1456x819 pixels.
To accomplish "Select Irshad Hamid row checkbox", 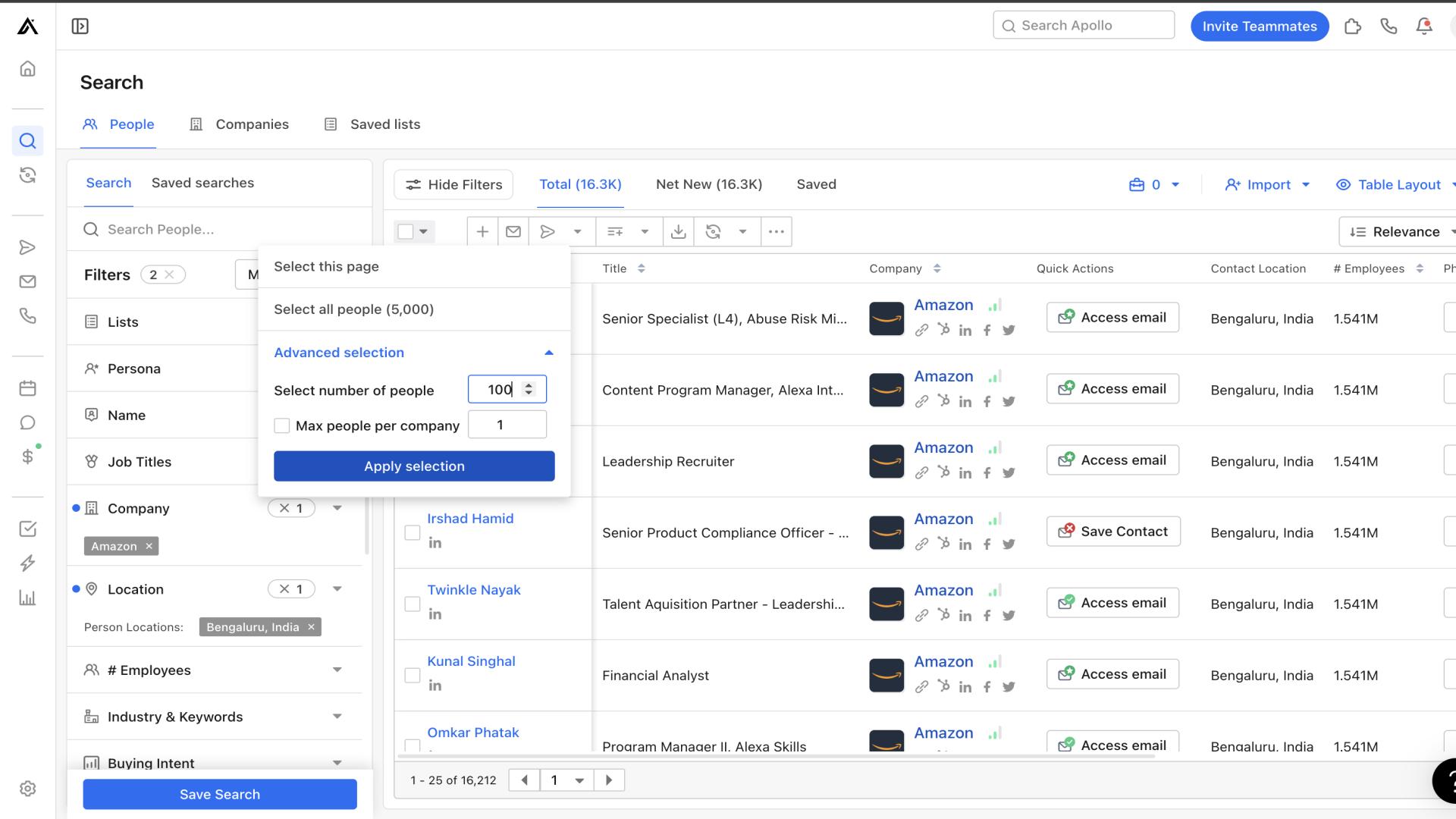I will [413, 533].
